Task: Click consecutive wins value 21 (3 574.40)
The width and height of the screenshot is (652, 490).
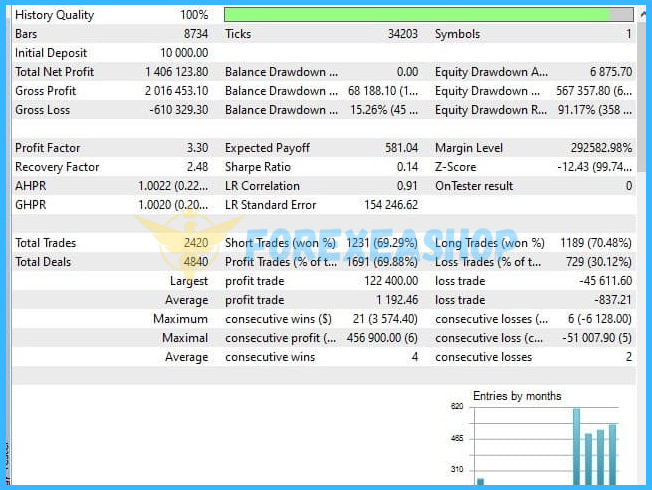Action: pos(385,319)
